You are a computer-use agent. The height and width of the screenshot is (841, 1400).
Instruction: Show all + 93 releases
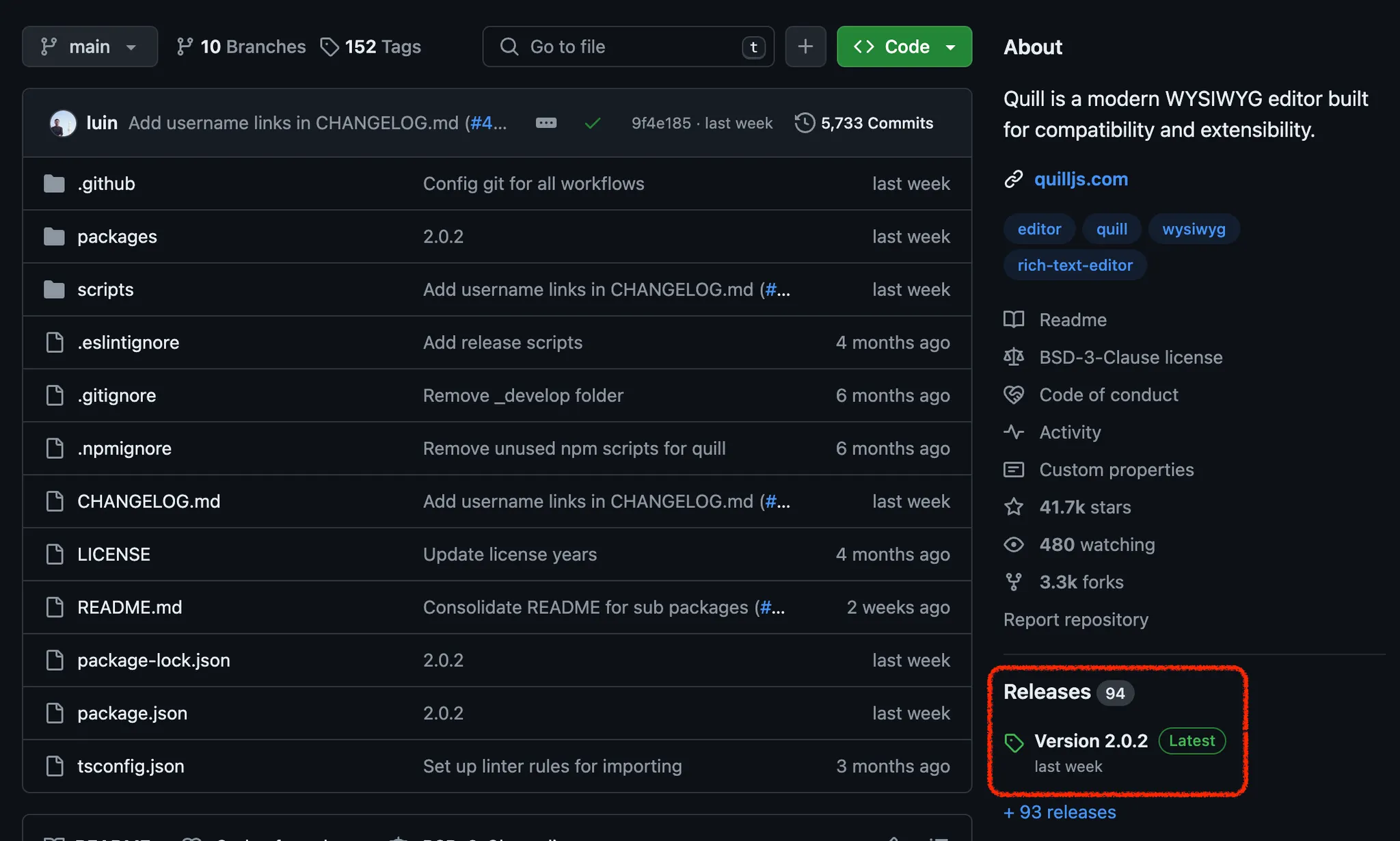[x=1060, y=812]
